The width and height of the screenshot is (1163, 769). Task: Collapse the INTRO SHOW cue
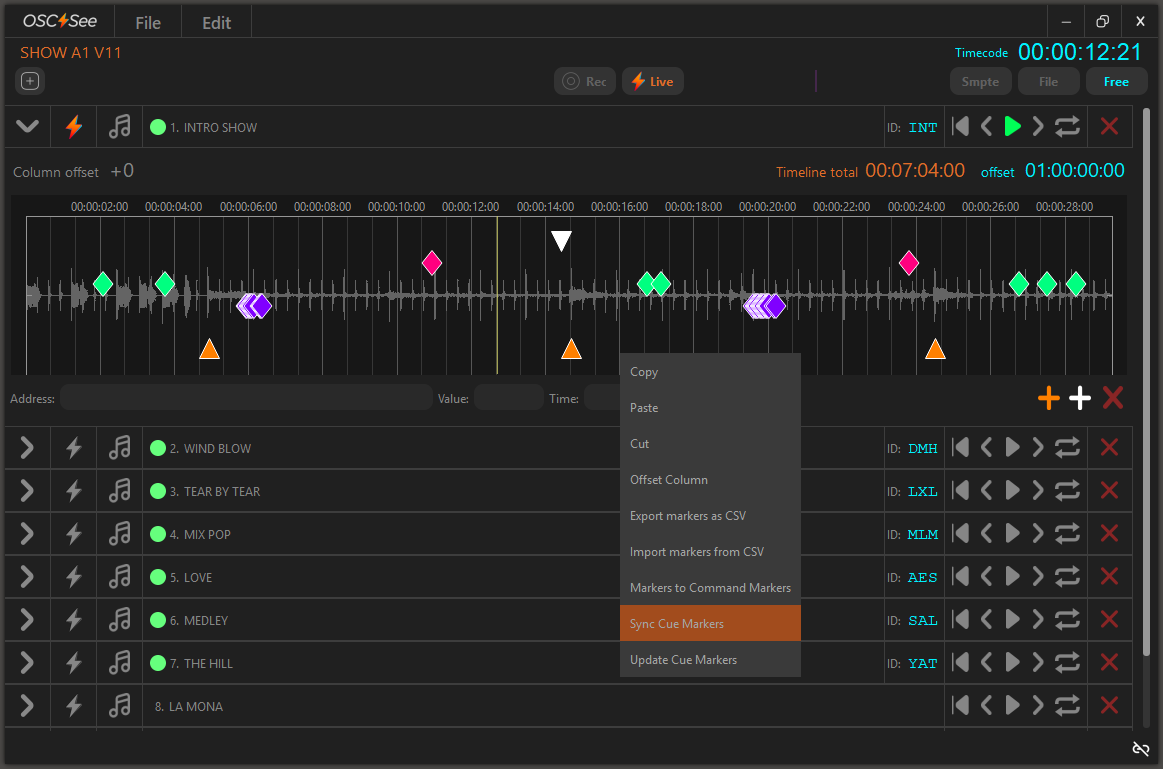click(27, 127)
